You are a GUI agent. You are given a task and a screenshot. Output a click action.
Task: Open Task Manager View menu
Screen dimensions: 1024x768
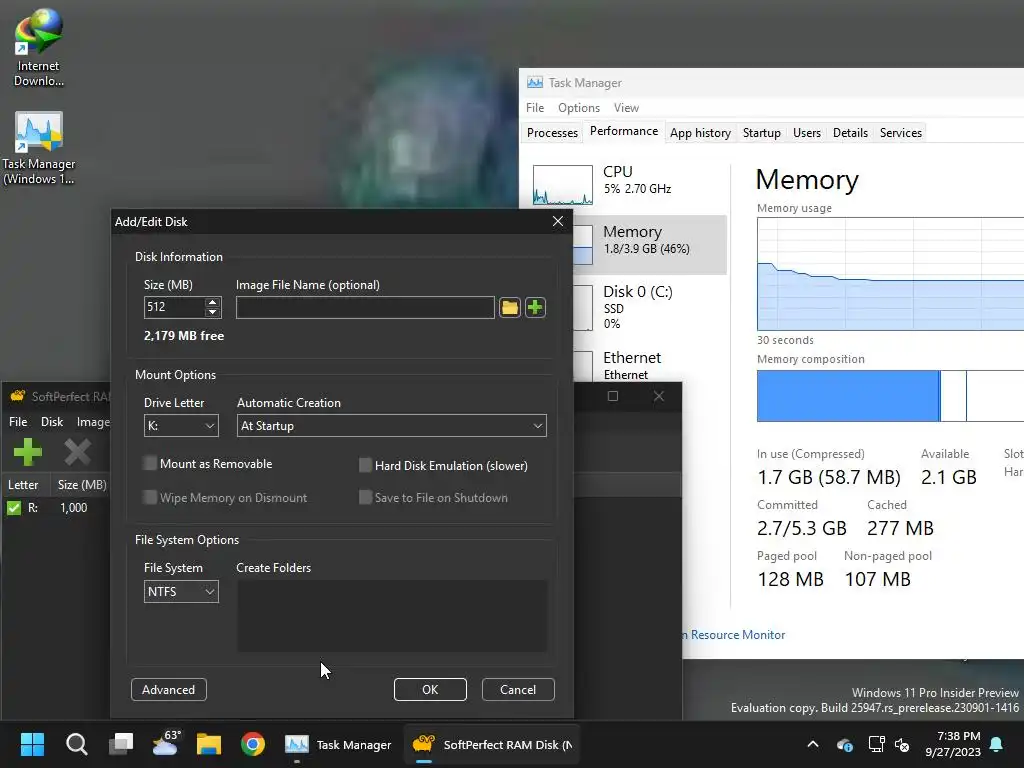pyautogui.click(x=626, y=108)
